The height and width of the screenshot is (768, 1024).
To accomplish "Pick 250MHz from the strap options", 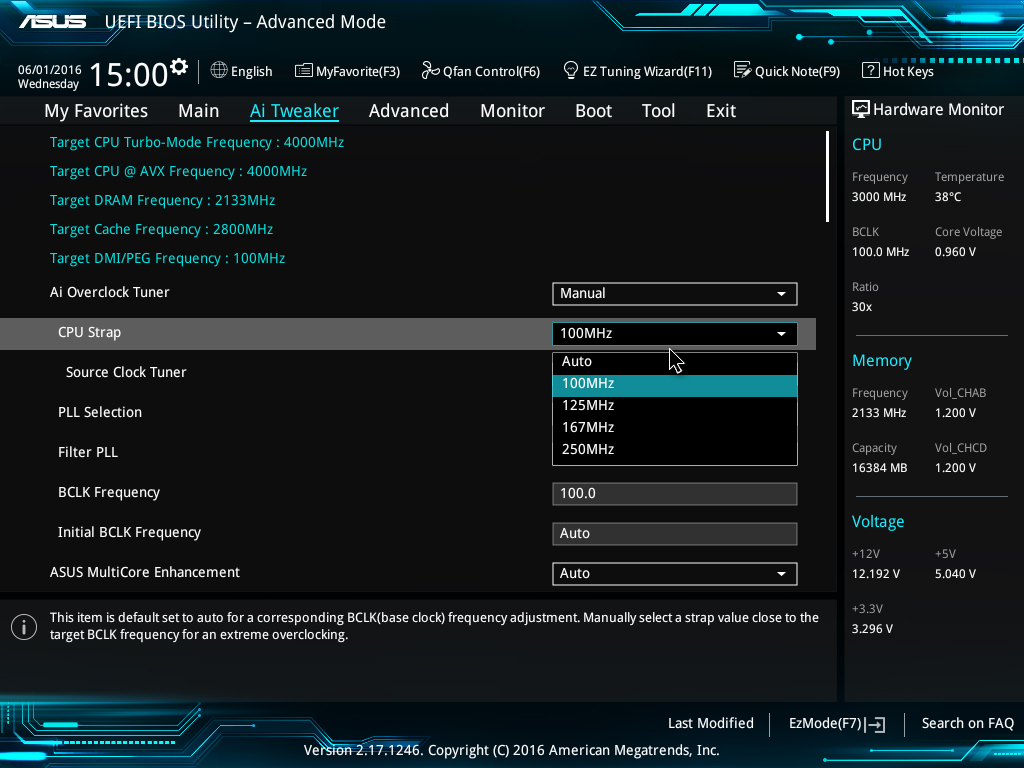I will click(x=674, y=450).
